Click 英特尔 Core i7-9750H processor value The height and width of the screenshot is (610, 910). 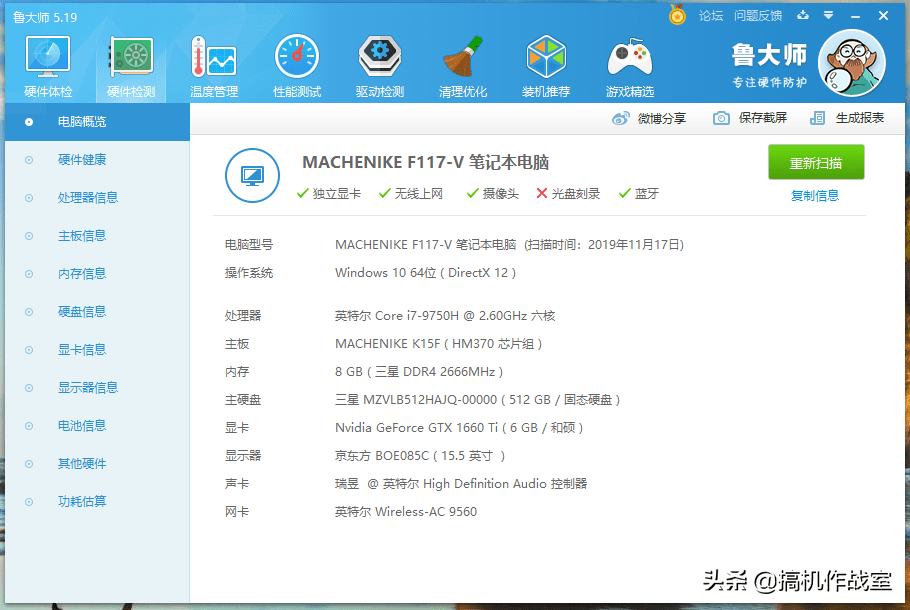point(445,316)
